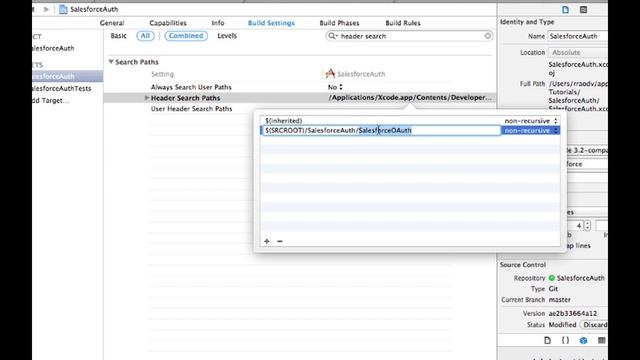The height and width of the screenshot is (360, 640).
Task: Open the Build Phases tab
Action: (x=339, y=23)
